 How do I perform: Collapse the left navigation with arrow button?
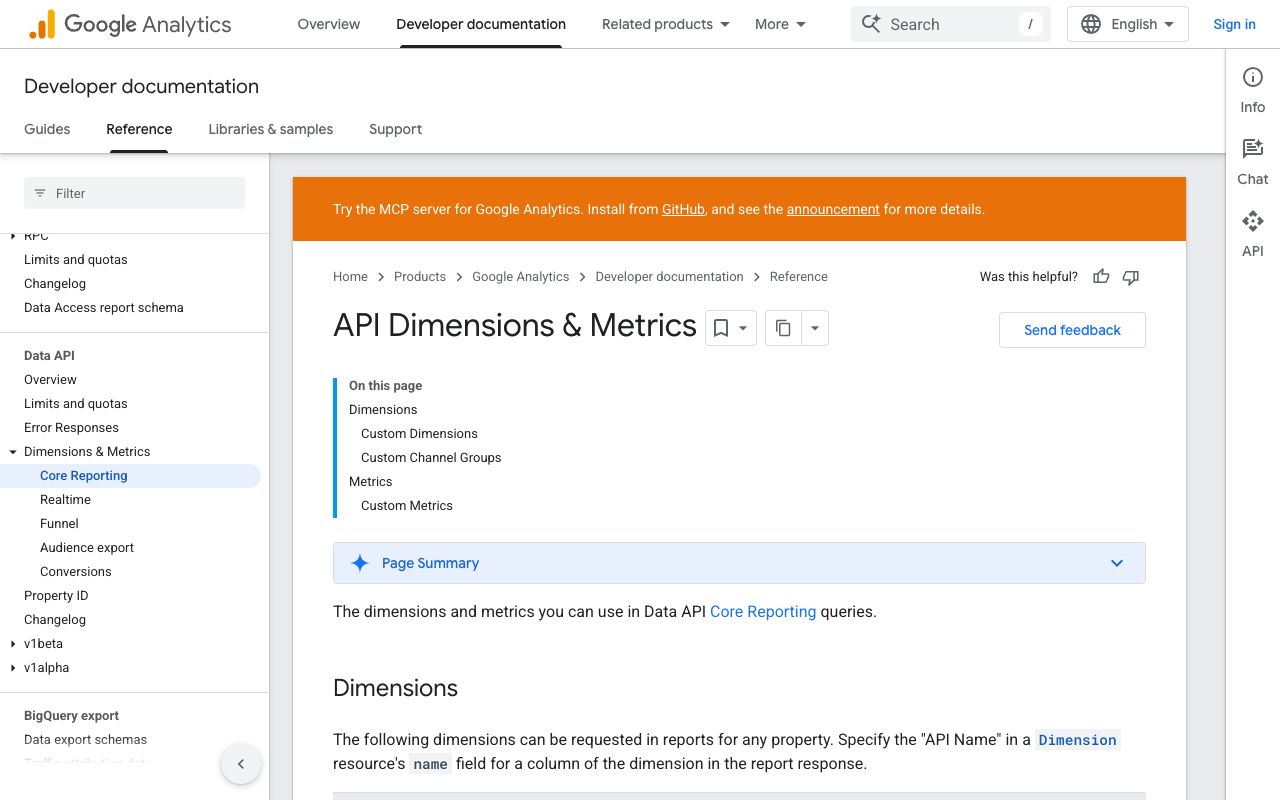point(241,764)
